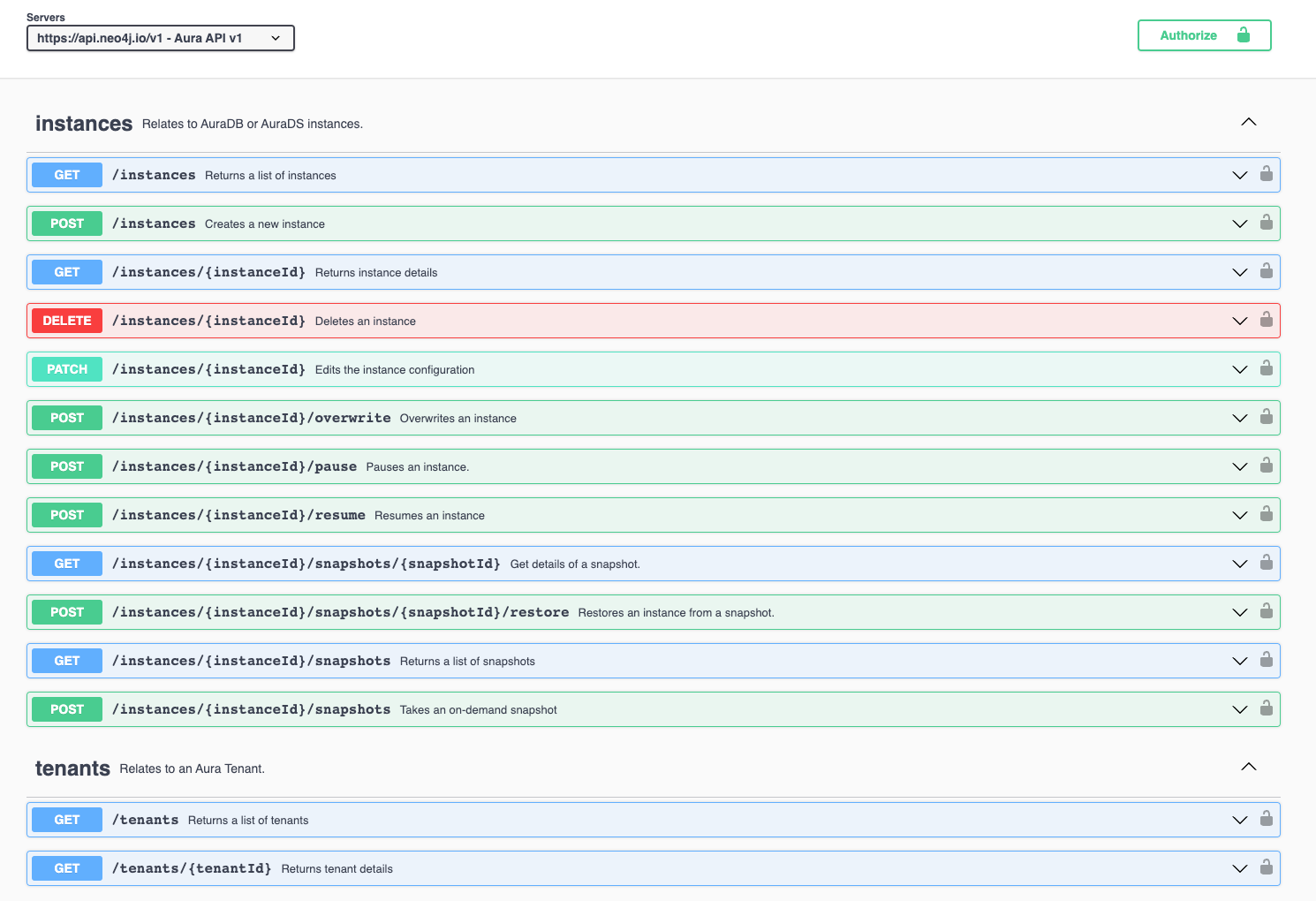This screenshot has height=901, width=1316.
Task: Click the tenants section heading
Action: [x=72, y=768]
